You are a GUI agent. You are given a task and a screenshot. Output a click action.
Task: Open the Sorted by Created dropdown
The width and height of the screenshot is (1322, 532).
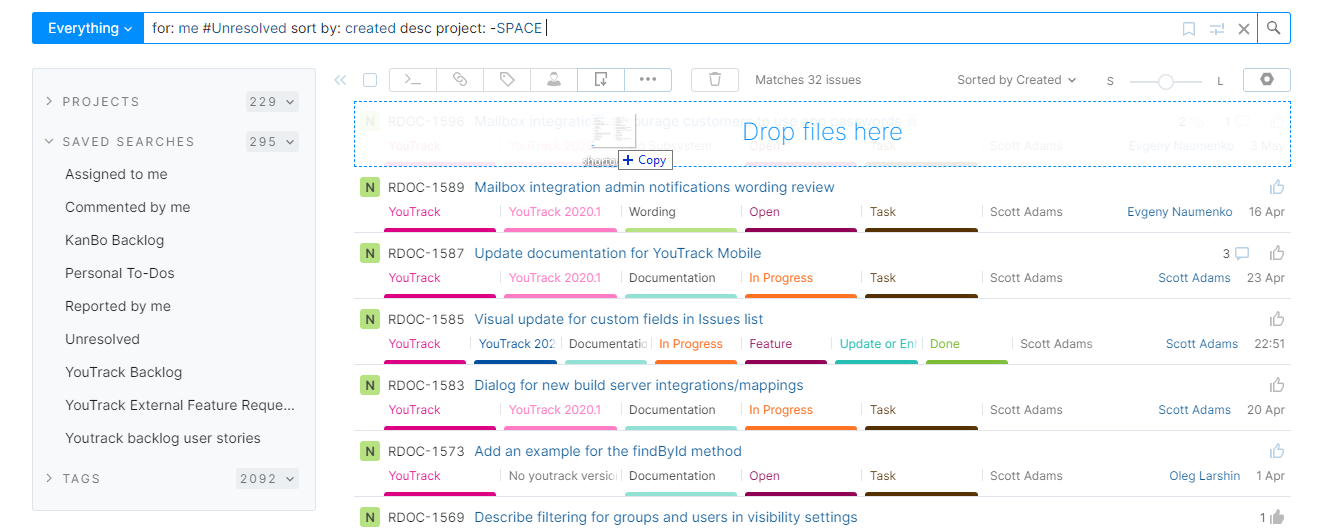[x=1016, y=80]
